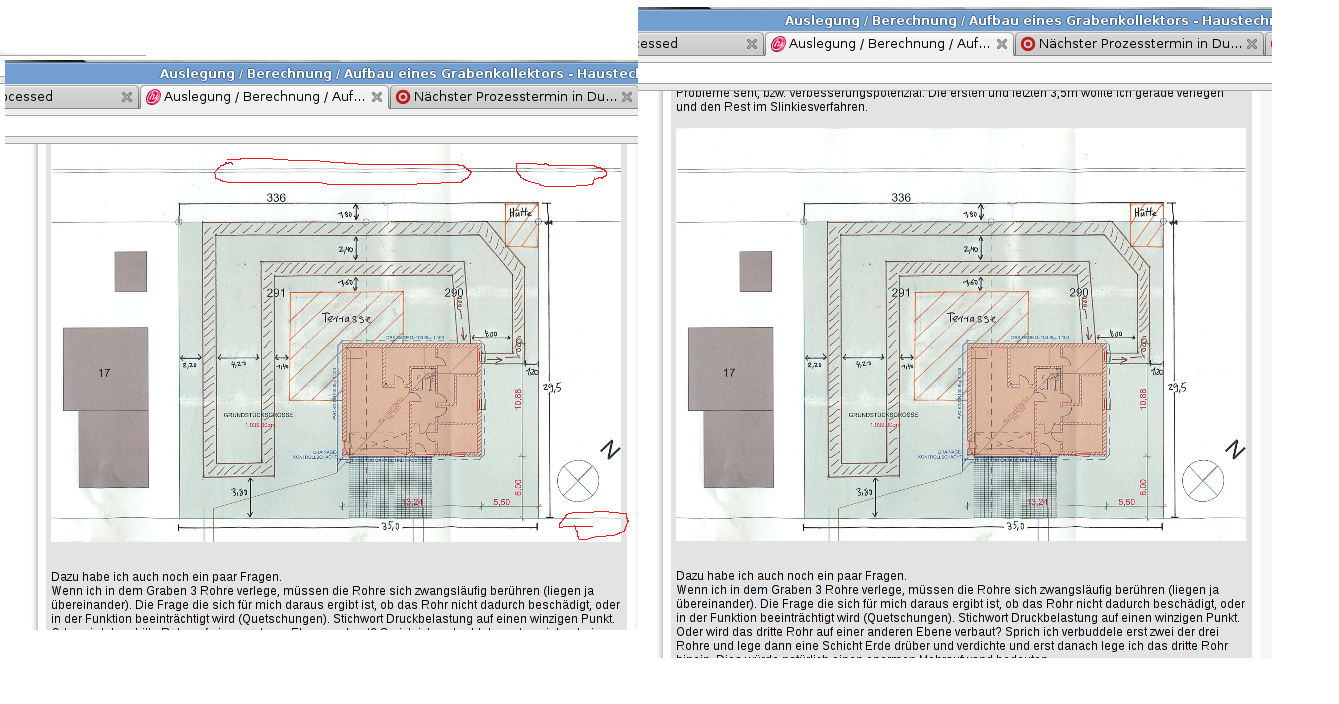
Task: Close Nächster Prozesstermin tab in right window
Action: point(1252,44)
